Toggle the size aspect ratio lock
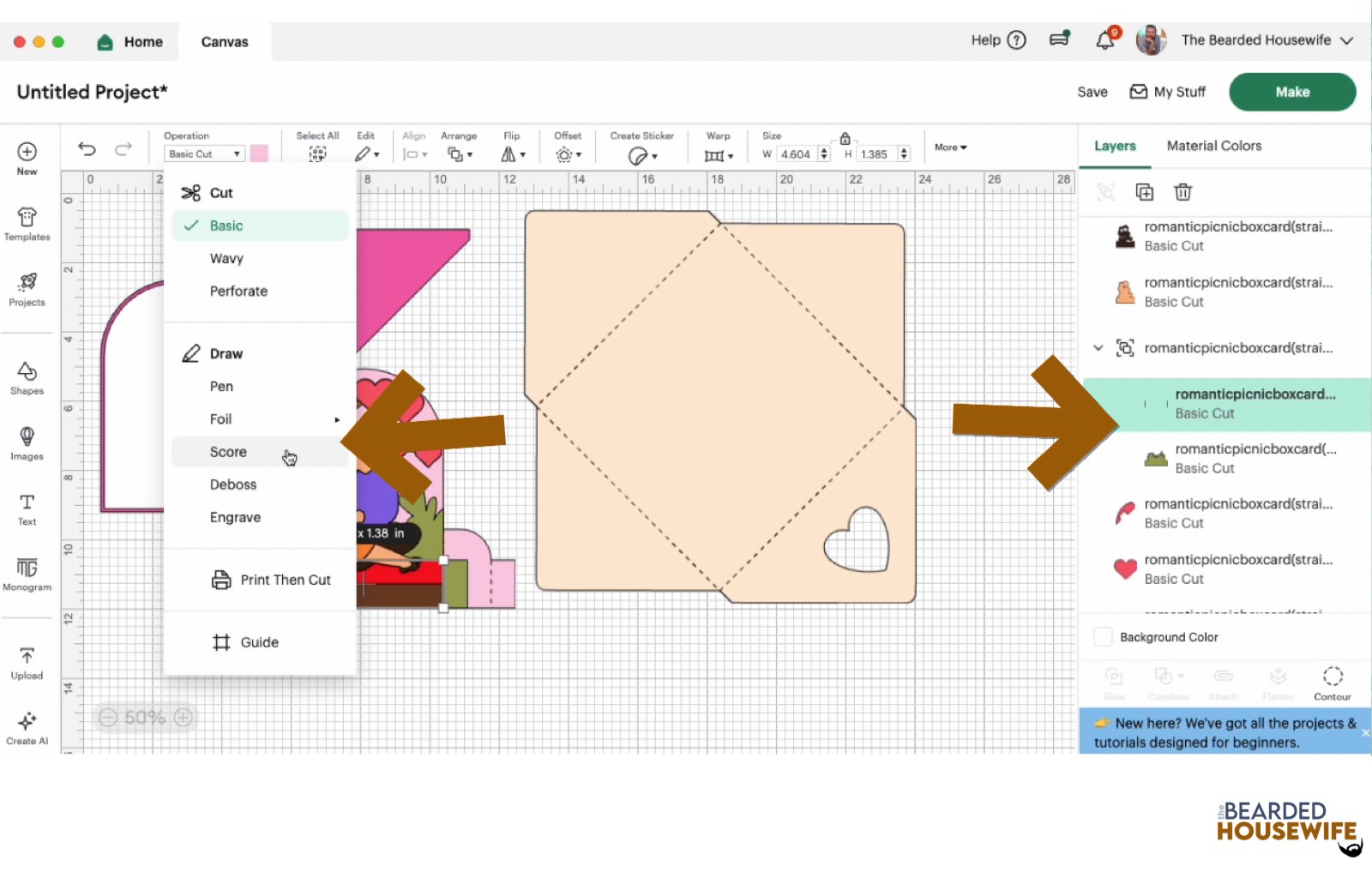This screenshot has height=872, width=1372. [x=845, y=138]
